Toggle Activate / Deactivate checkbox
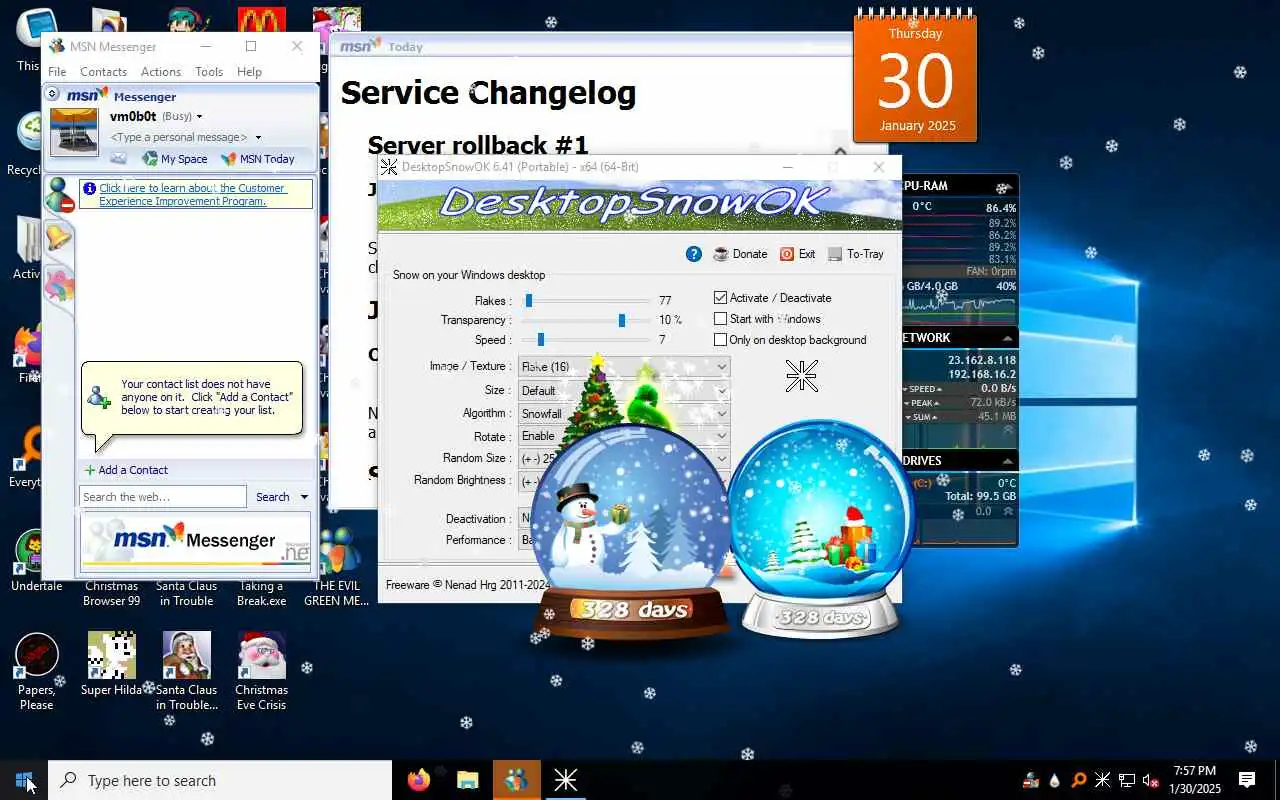The image size is (1280, 800). coord(720,298)
